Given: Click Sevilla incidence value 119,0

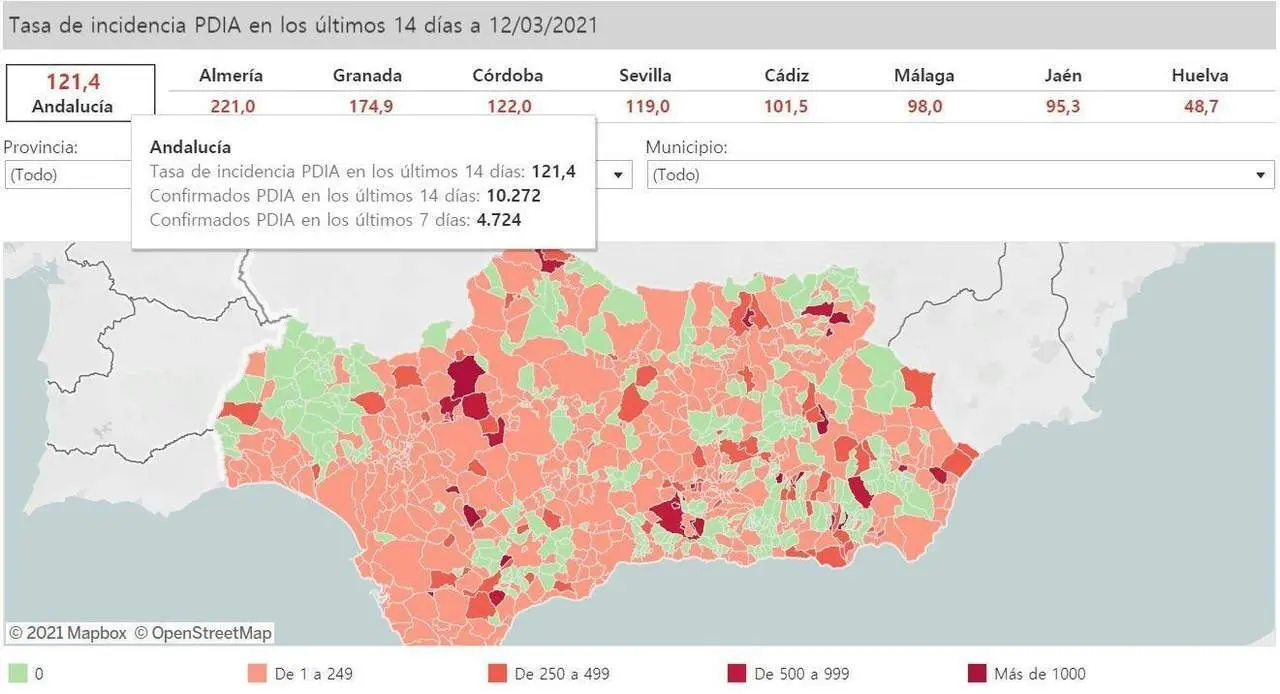Looking at the screenshot, I should tap(647, 107).
